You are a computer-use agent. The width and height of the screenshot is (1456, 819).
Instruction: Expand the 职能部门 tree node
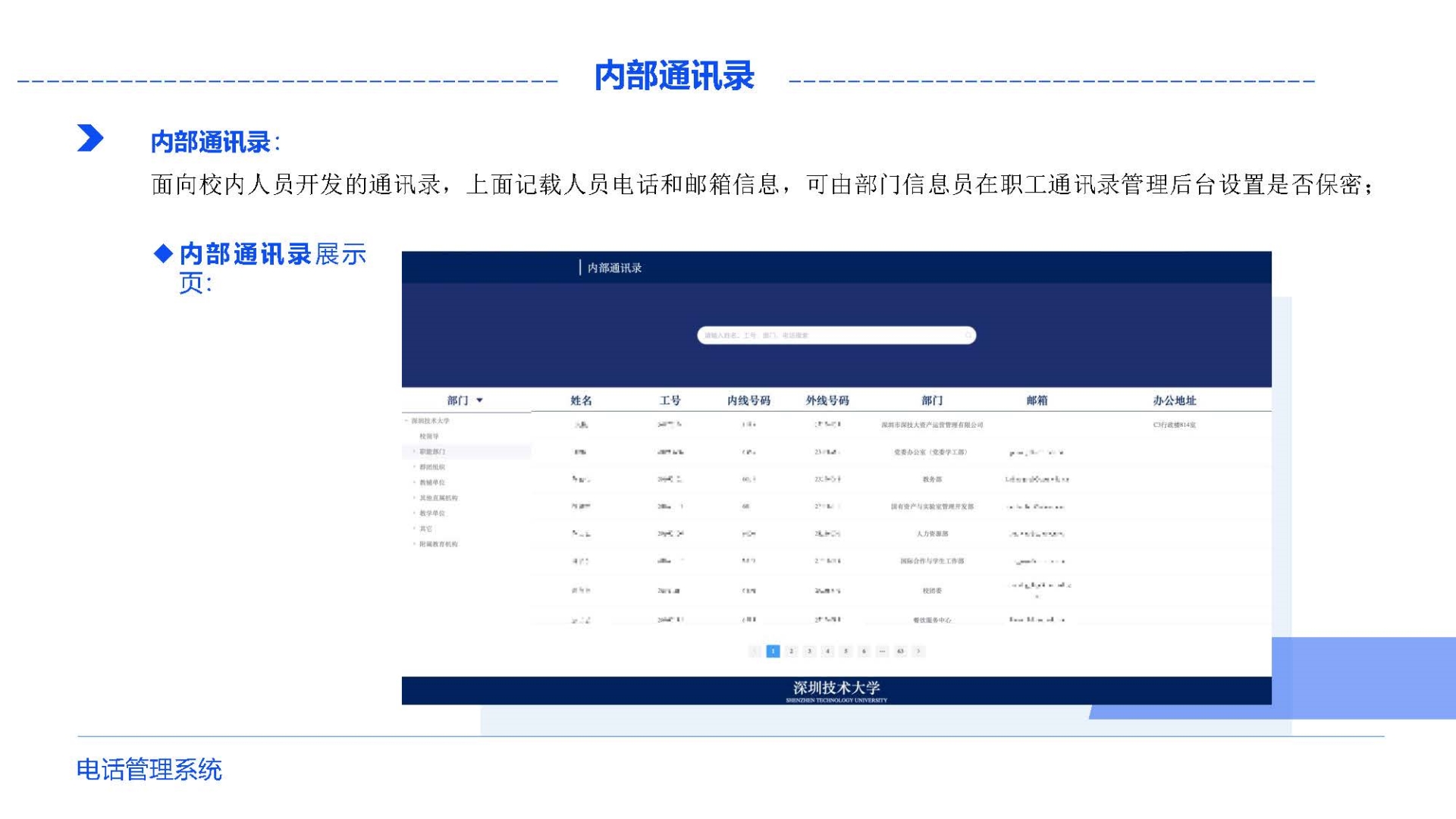414,452
